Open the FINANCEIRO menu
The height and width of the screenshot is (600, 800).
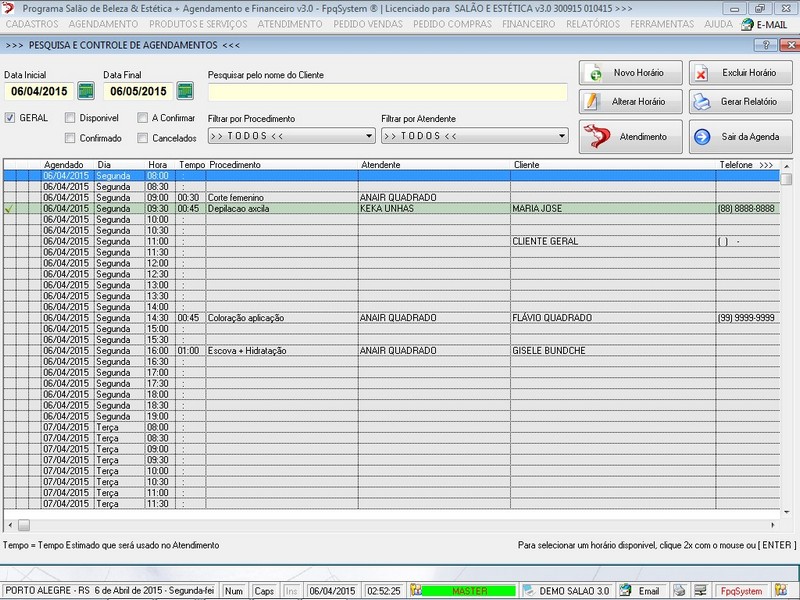[x=528, y=23]
